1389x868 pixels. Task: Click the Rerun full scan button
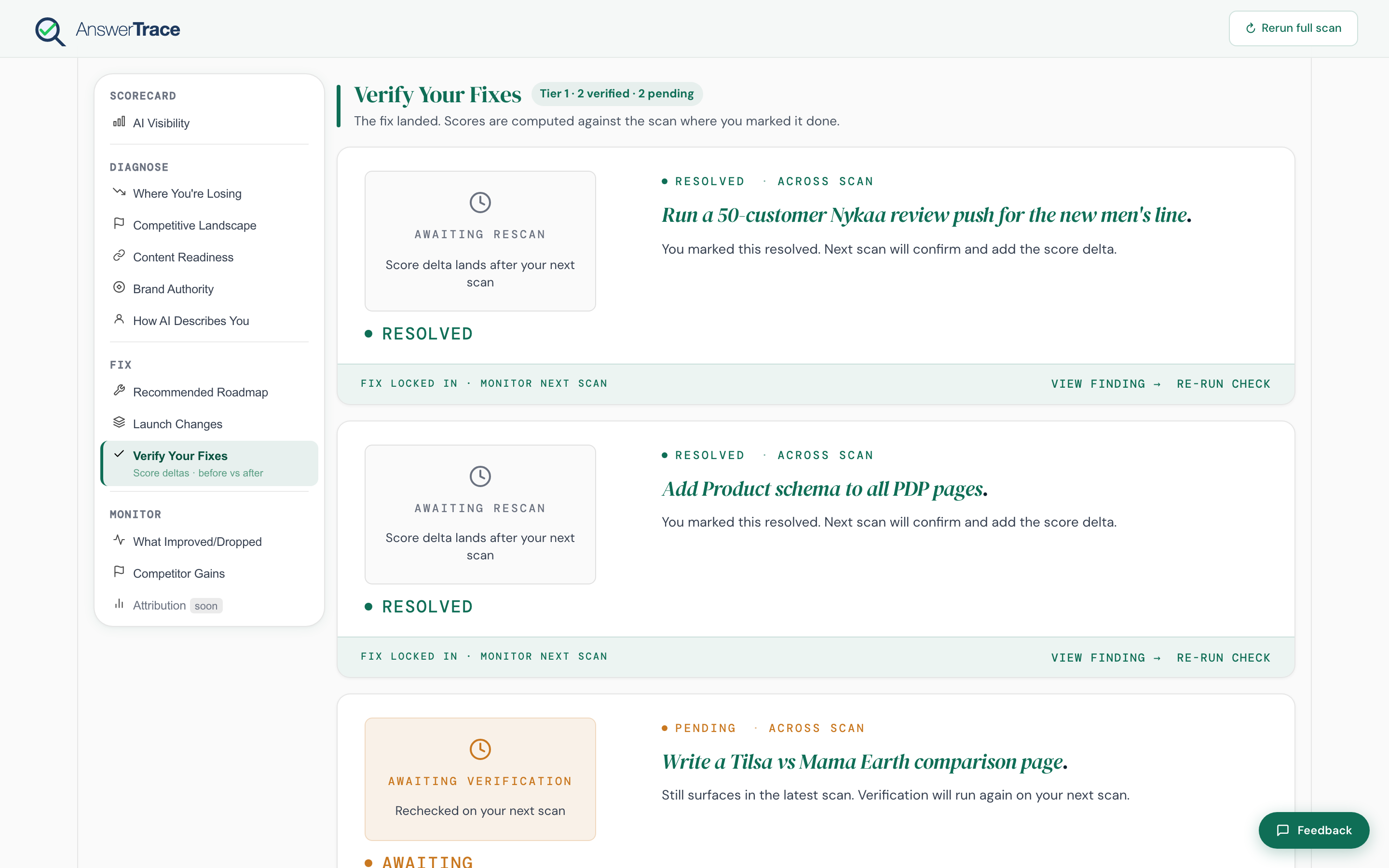coord(1293,28)
